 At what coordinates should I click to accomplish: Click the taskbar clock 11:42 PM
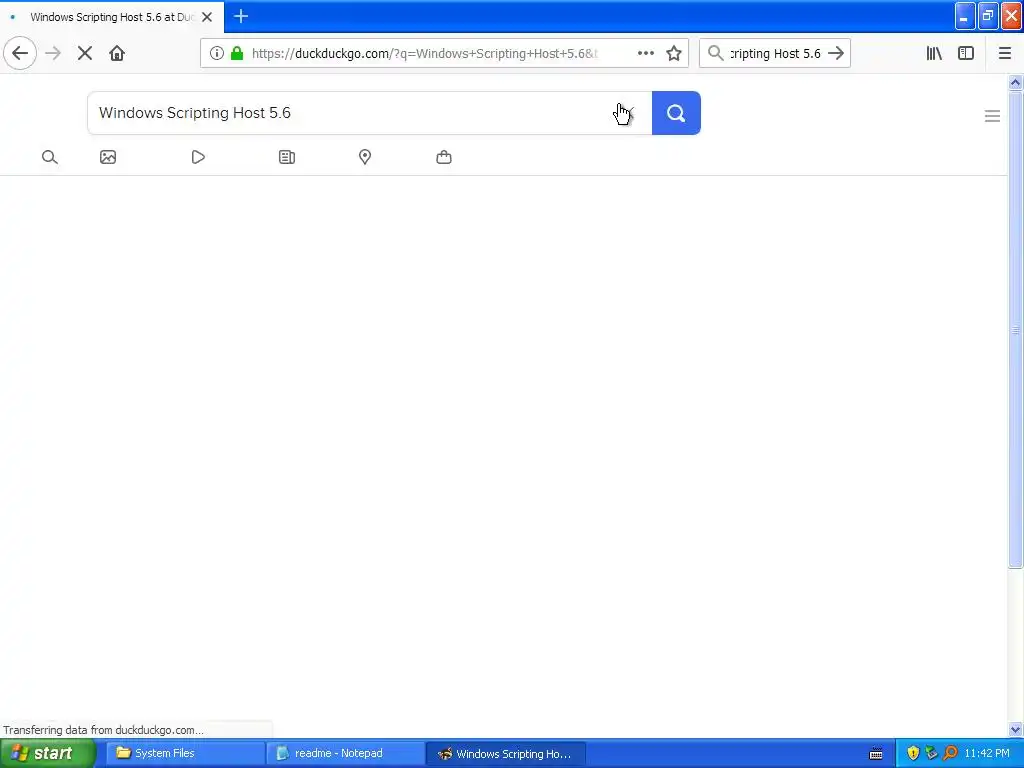point(987,754)
